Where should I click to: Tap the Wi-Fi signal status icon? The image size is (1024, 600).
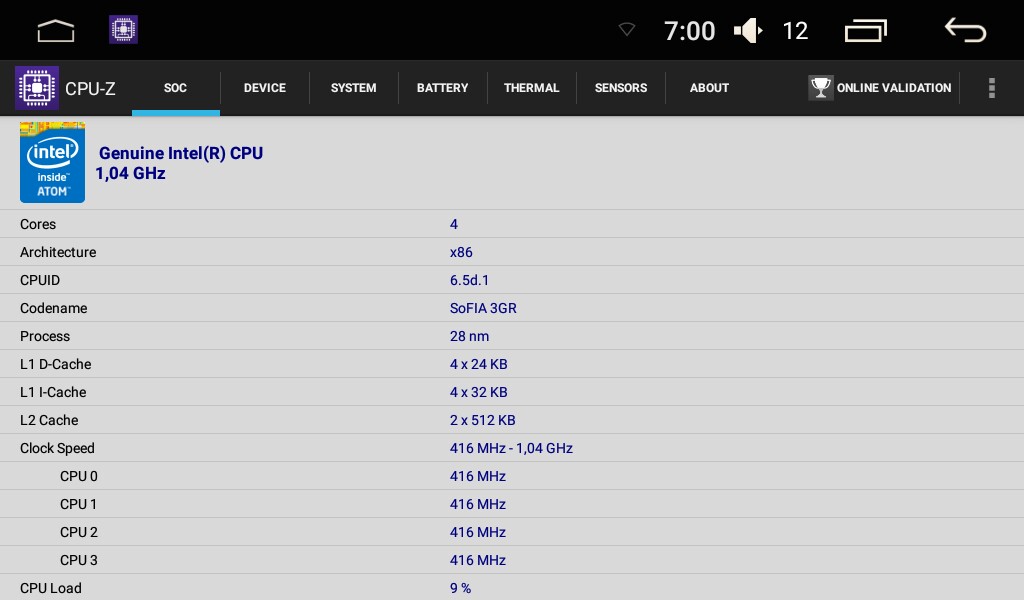(627, 29)
